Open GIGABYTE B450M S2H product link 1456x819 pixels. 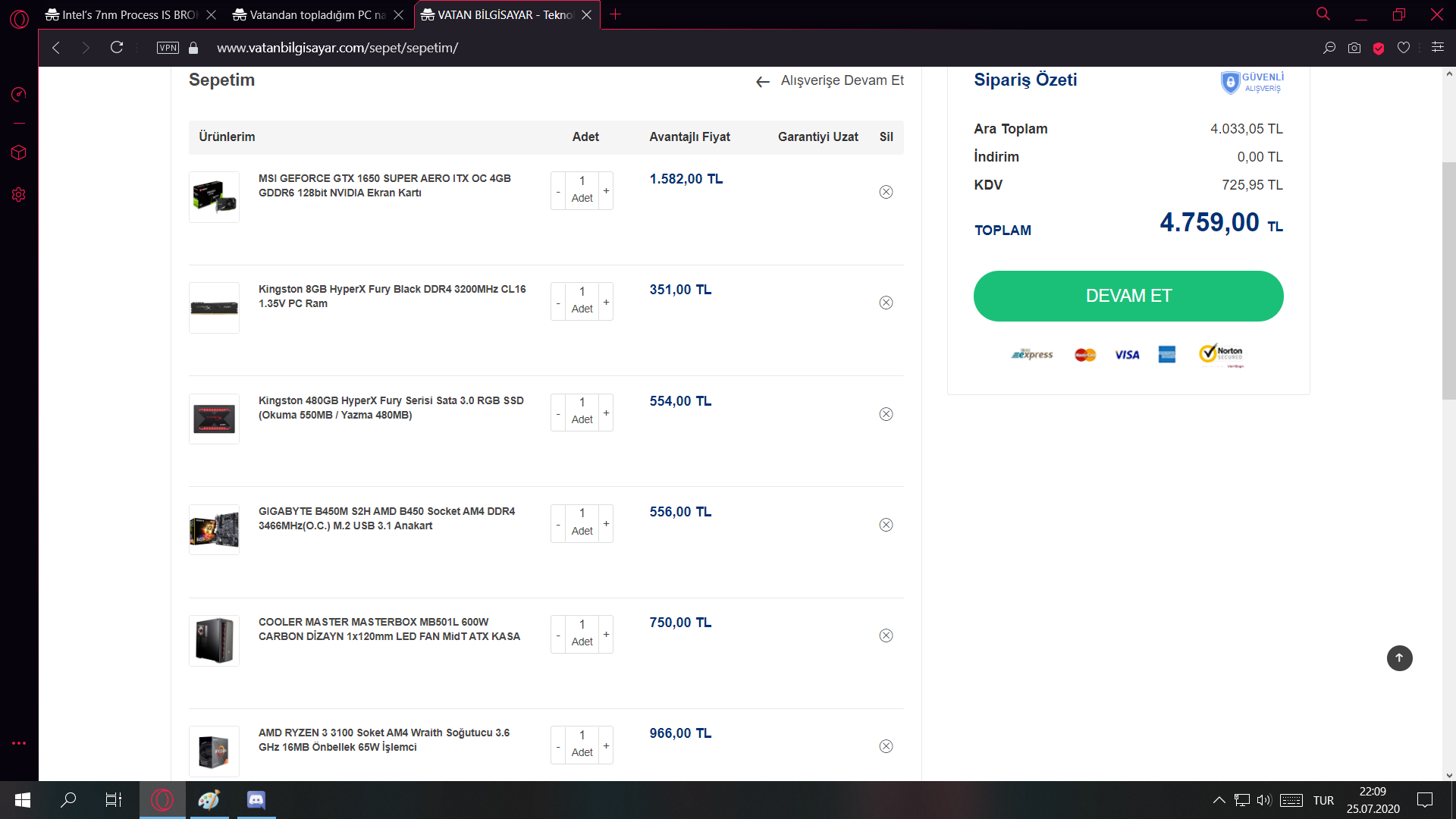tap(387, 519)
